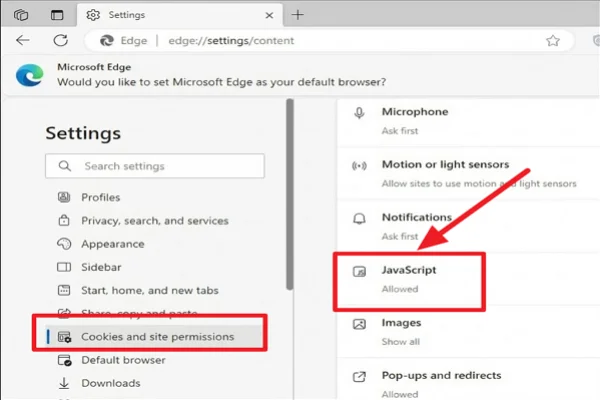Go back using the back arrow
This screenshot has height=400, width=600.
click(x=23, y=40)
